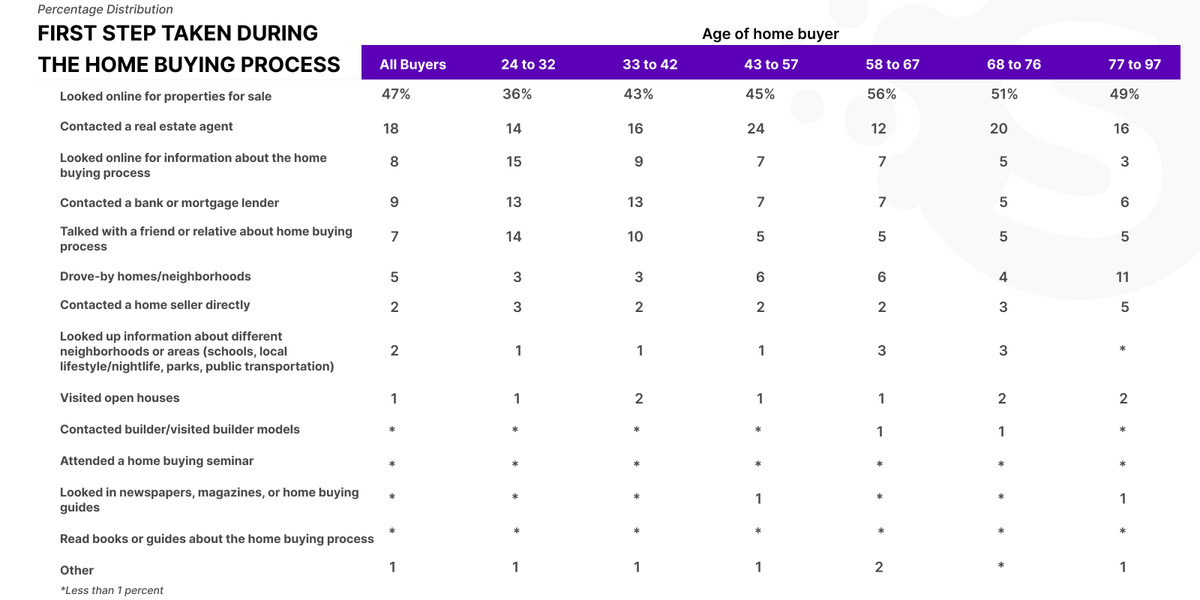Click the 47% value under All Buyers
Screen dimensions: 1200x600
(x=395, y=94)
